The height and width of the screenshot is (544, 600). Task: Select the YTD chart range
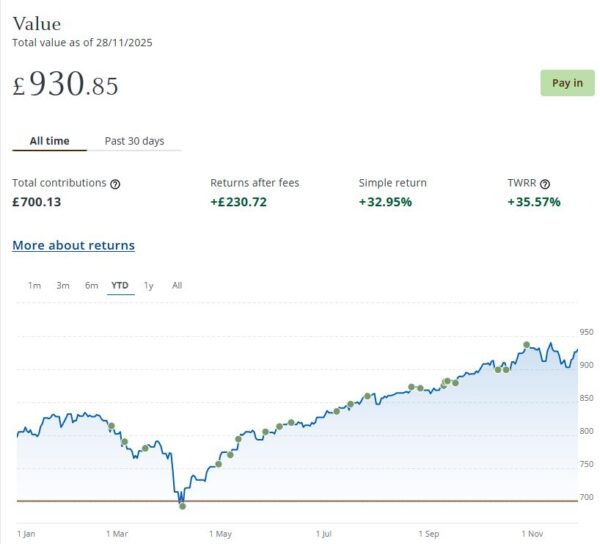(x=120, y=286)
